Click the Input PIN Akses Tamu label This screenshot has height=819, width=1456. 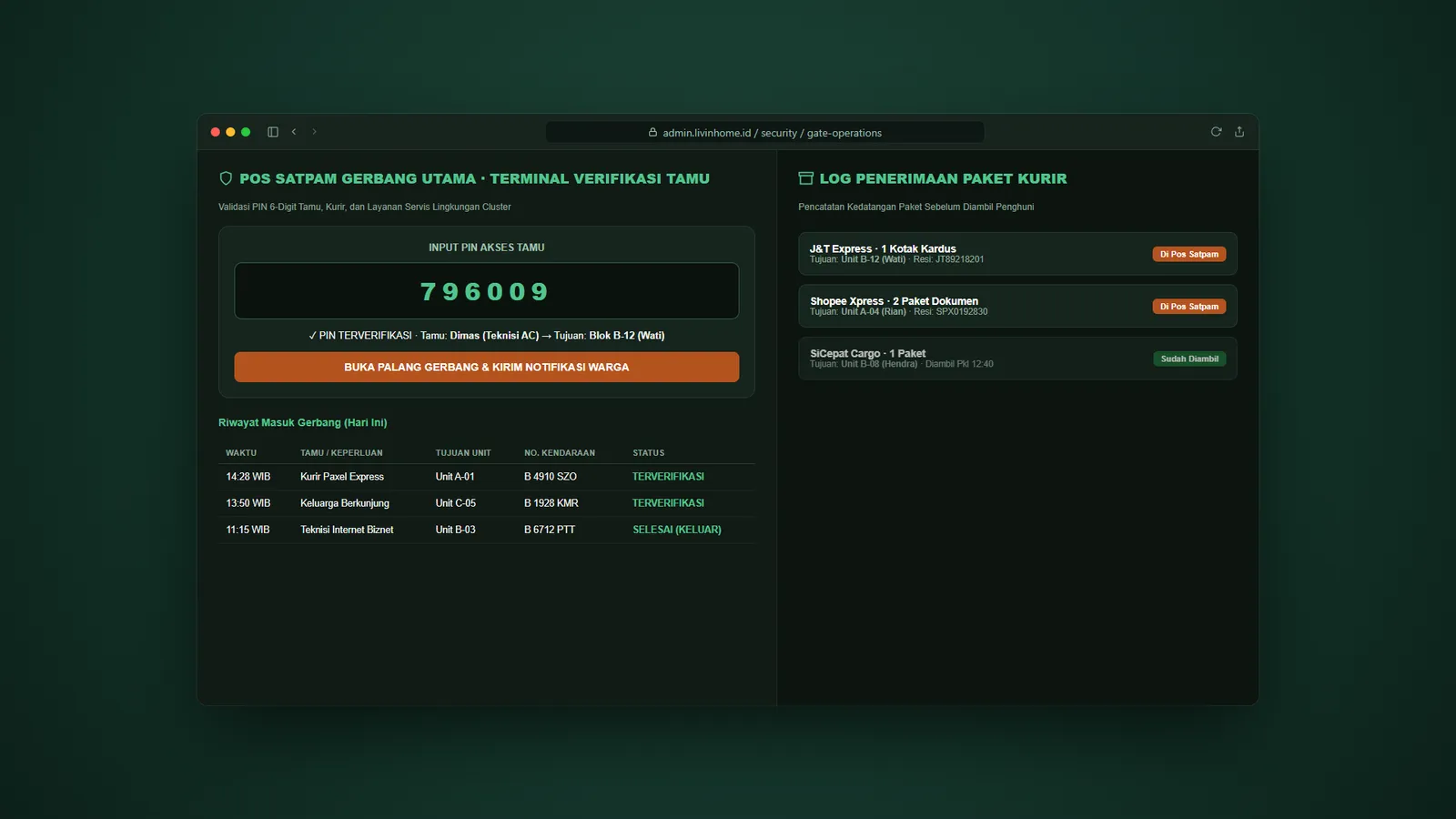tap(487, 248)
